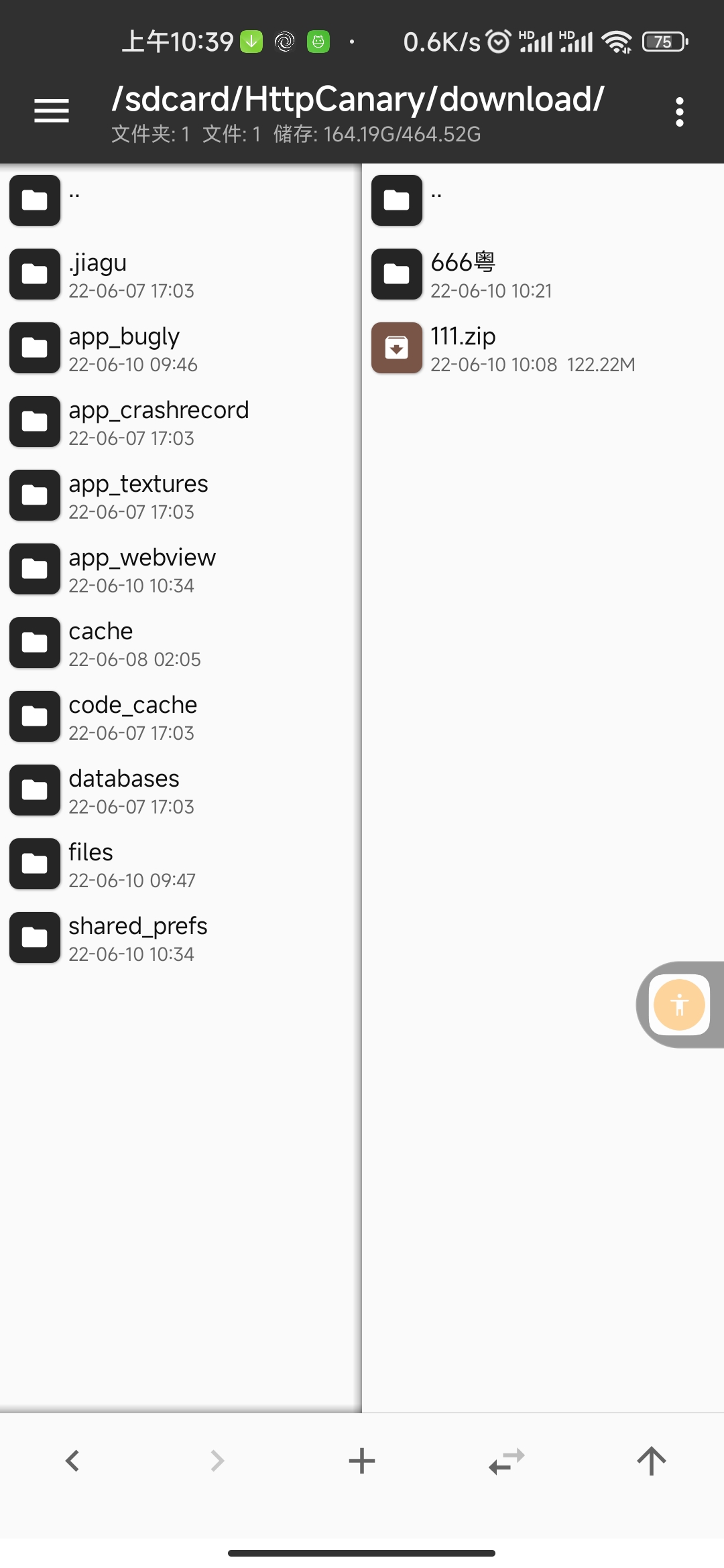Tap the up arrow to parent directory

click(652, 1461)
